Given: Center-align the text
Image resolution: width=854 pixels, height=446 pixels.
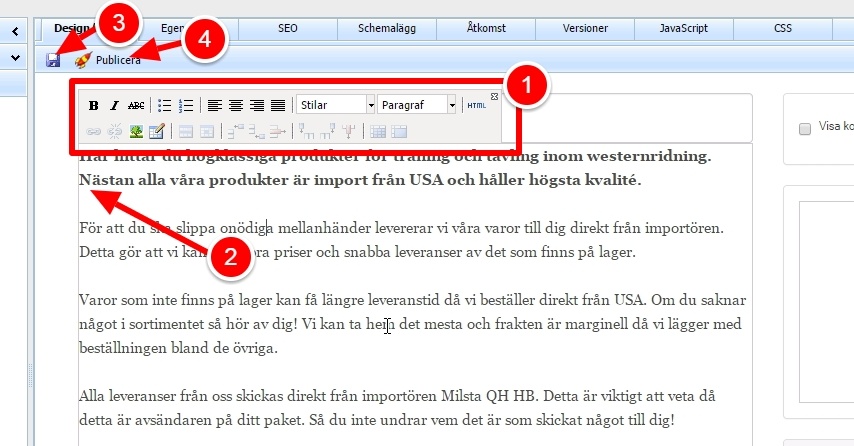Looking at the screenshot, I should (x=236, y=105).
